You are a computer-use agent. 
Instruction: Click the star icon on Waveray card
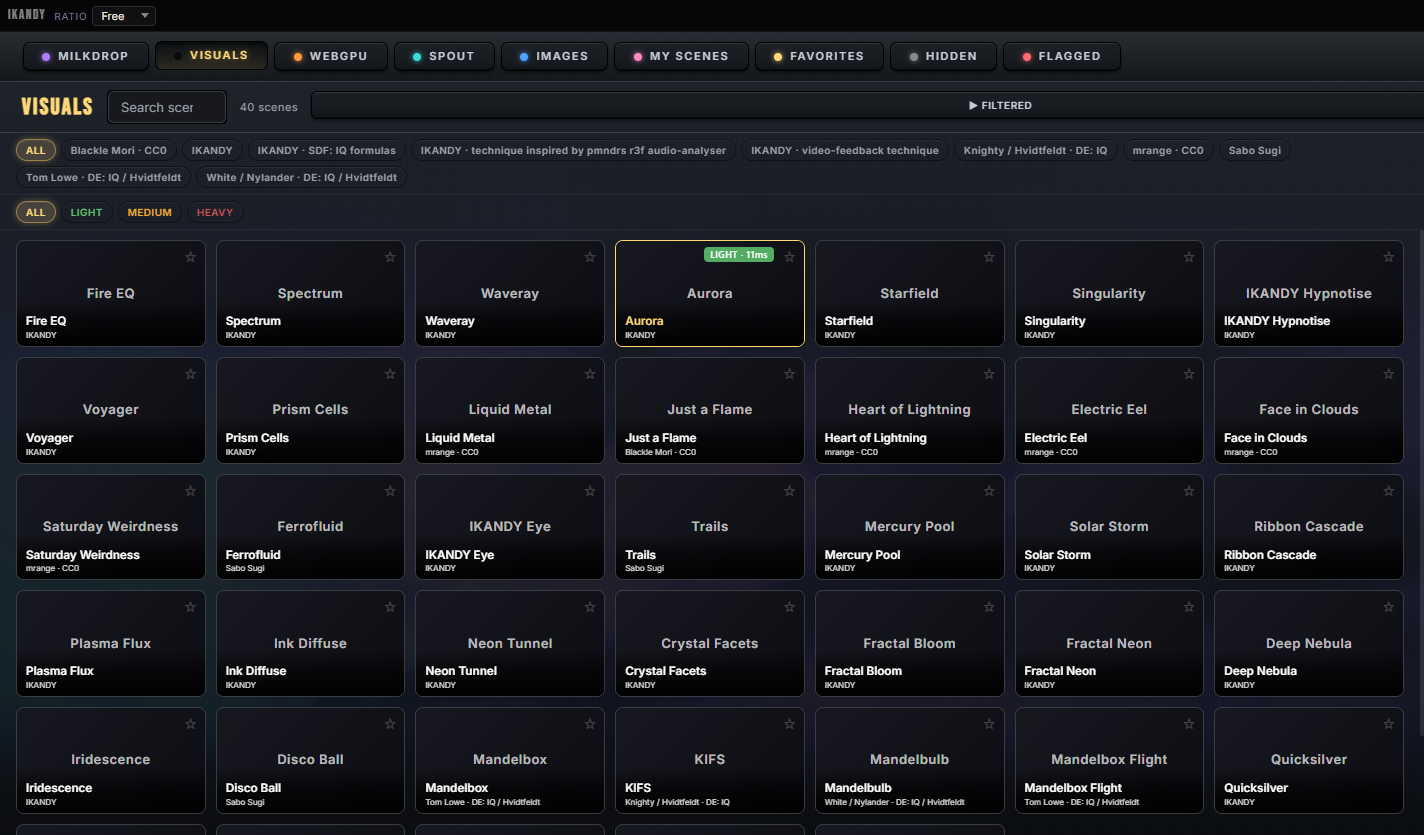tap(590, 257)
